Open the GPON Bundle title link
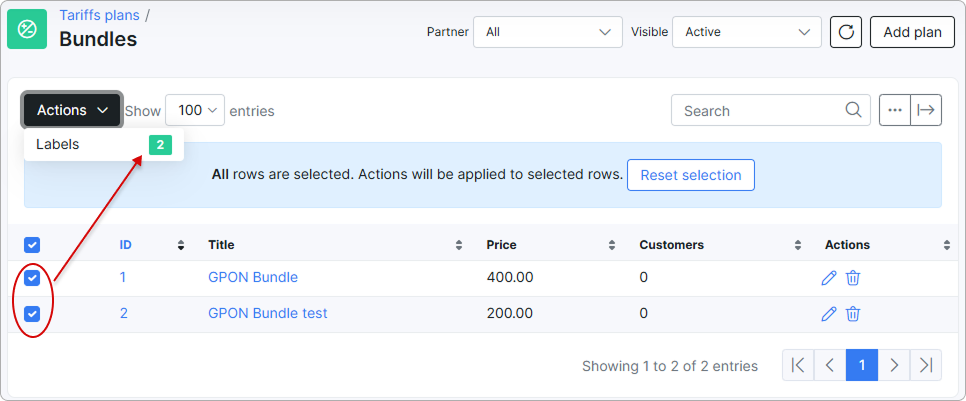Image resolution: width=966 pixels, height=401 pixels. 253,278
